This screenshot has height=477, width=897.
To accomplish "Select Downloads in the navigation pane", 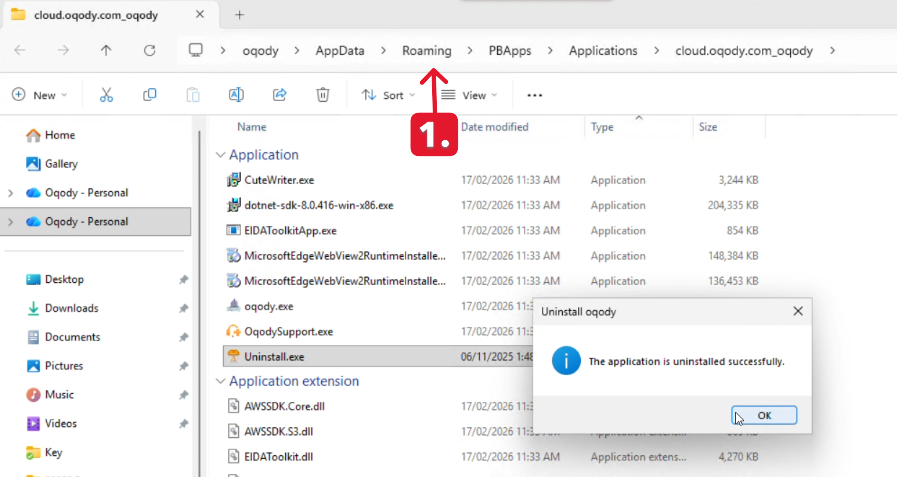I will tap(71, 308).
